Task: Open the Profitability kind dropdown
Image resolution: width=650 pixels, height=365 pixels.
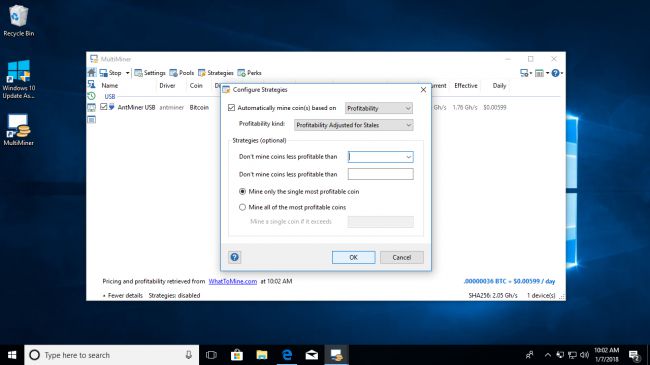Action: [x=354, y=125]
